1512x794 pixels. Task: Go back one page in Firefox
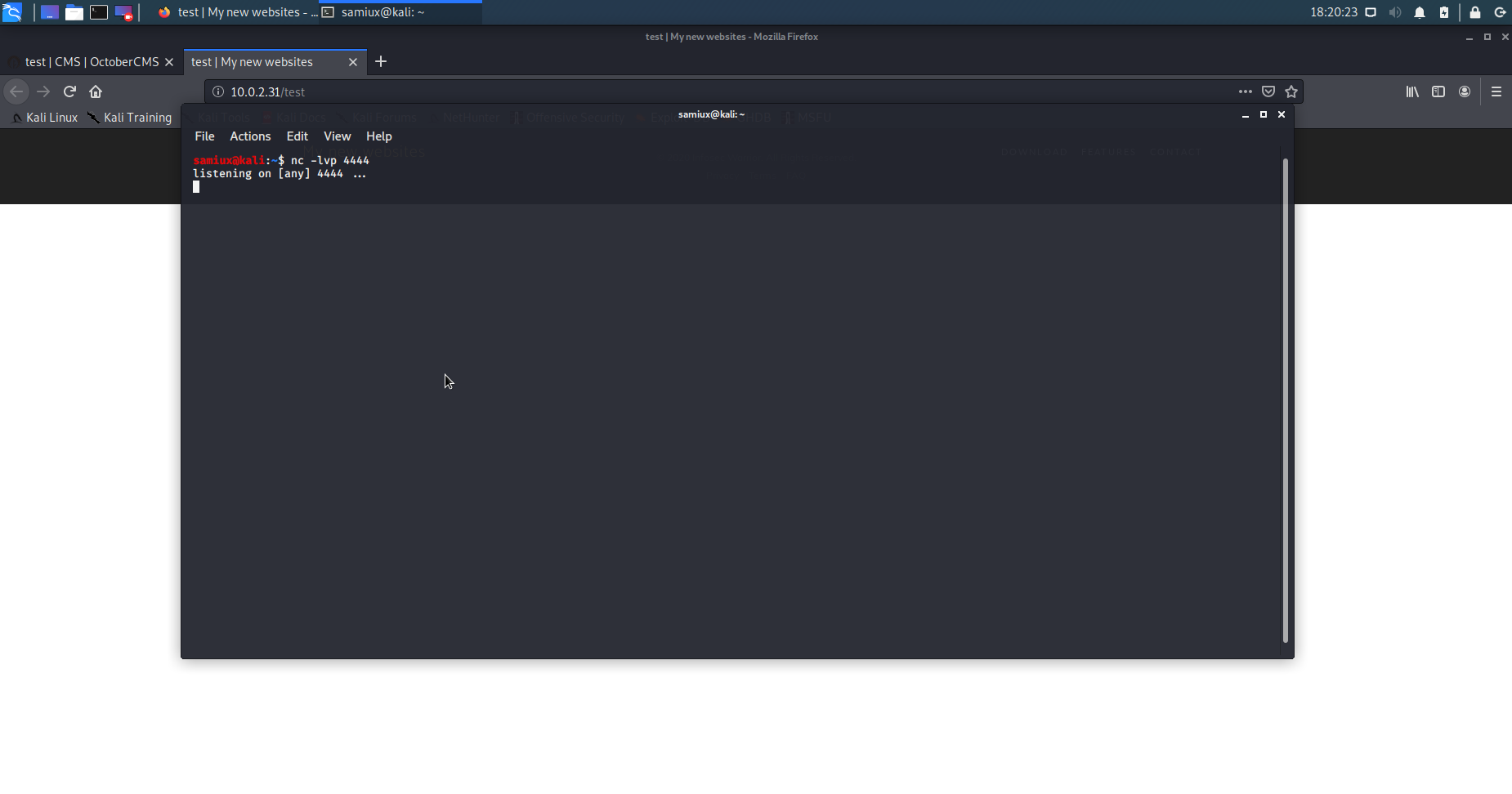pos(16,91)
